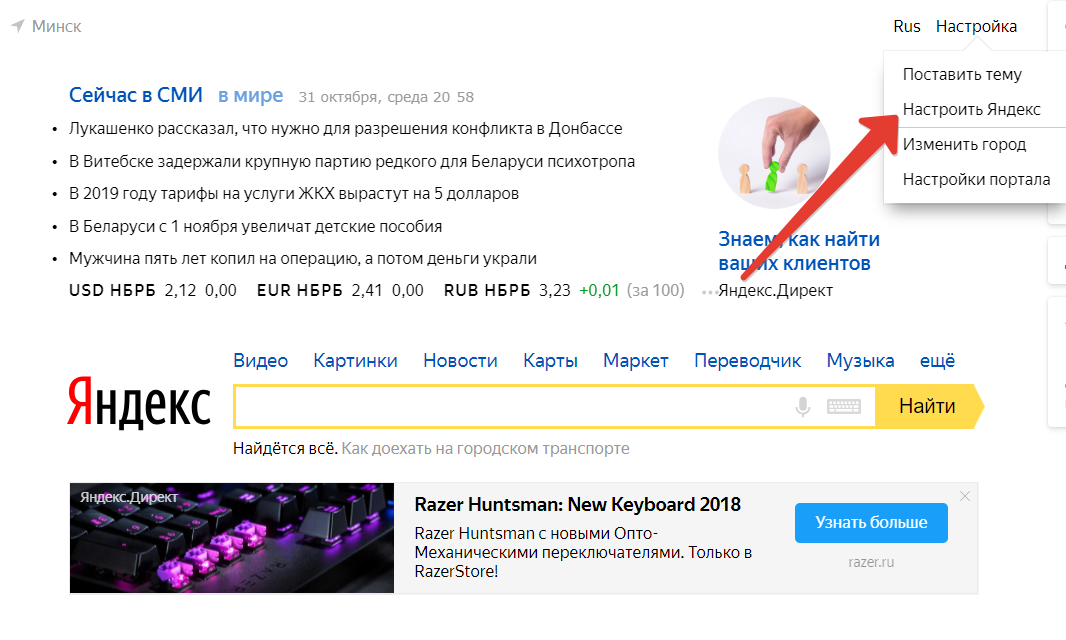Open the three-dots menu after currency rates

coord(708,292)
